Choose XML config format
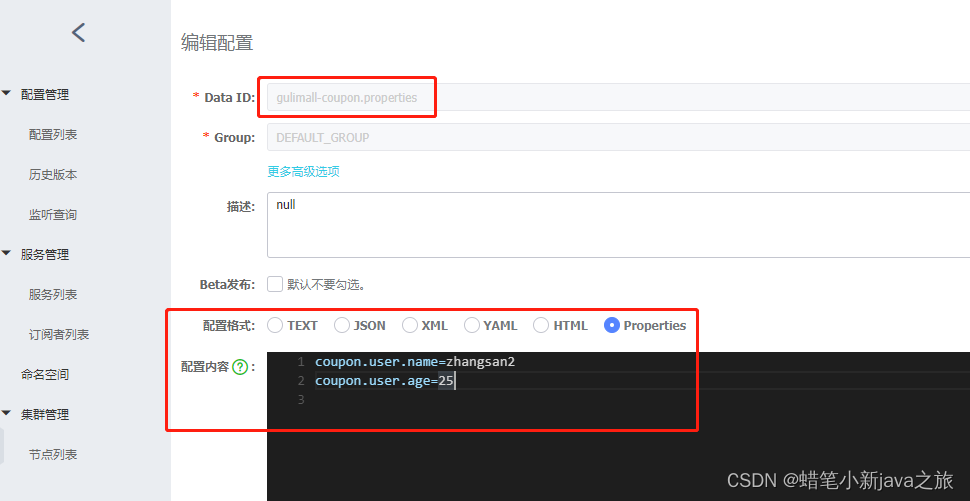Viewport: 970px width, 501px height. pyautogui.click(x=410, y=325)
